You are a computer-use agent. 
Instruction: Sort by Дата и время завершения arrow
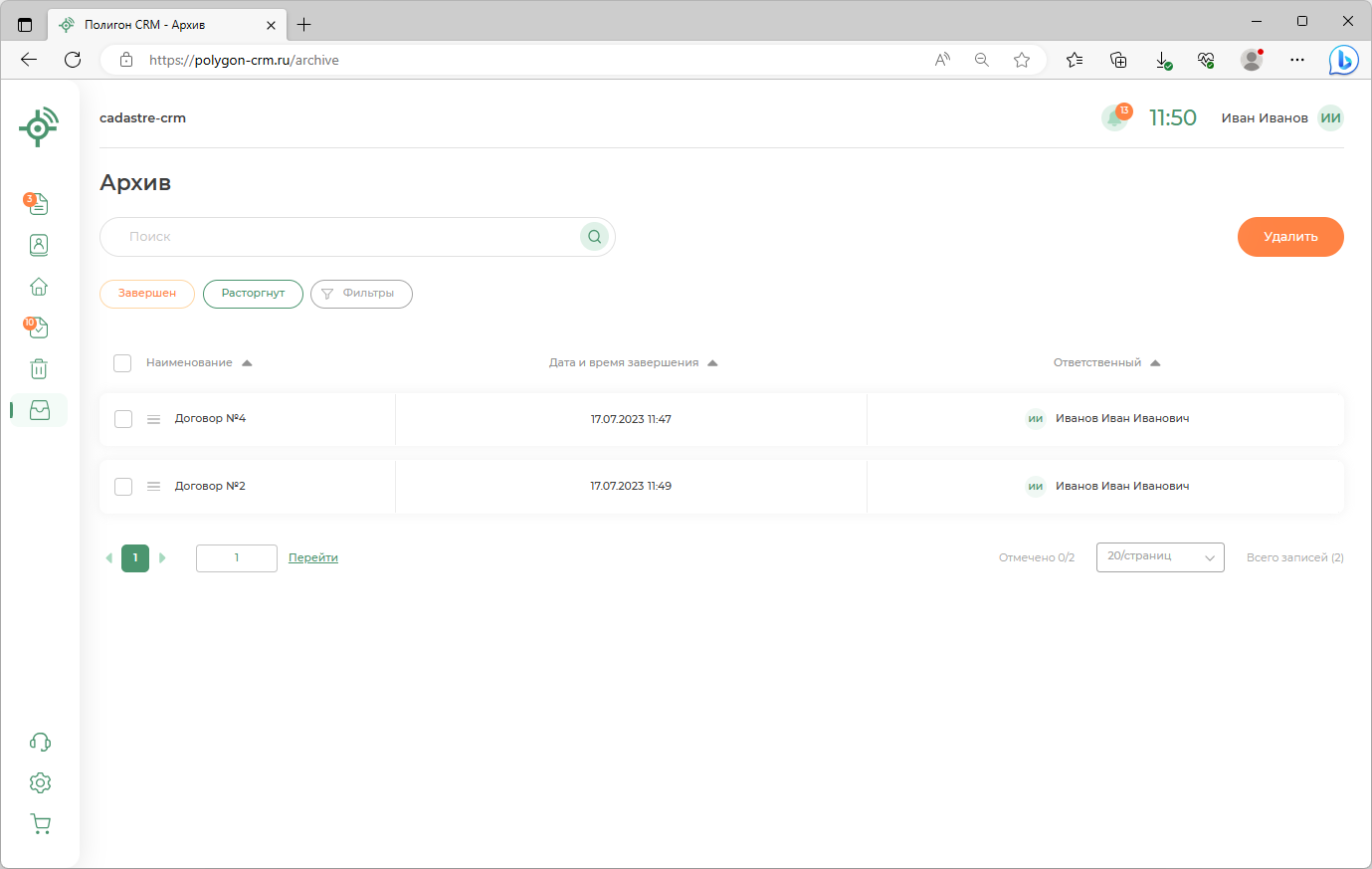point(712,363)
